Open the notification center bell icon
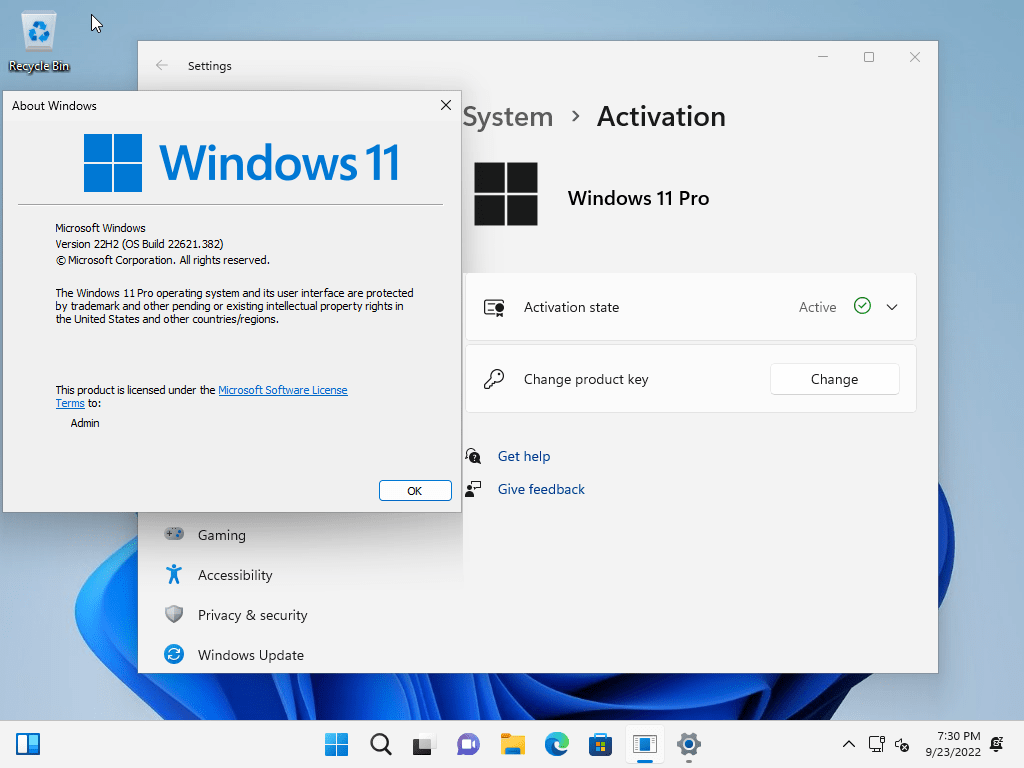 (997, 744)
